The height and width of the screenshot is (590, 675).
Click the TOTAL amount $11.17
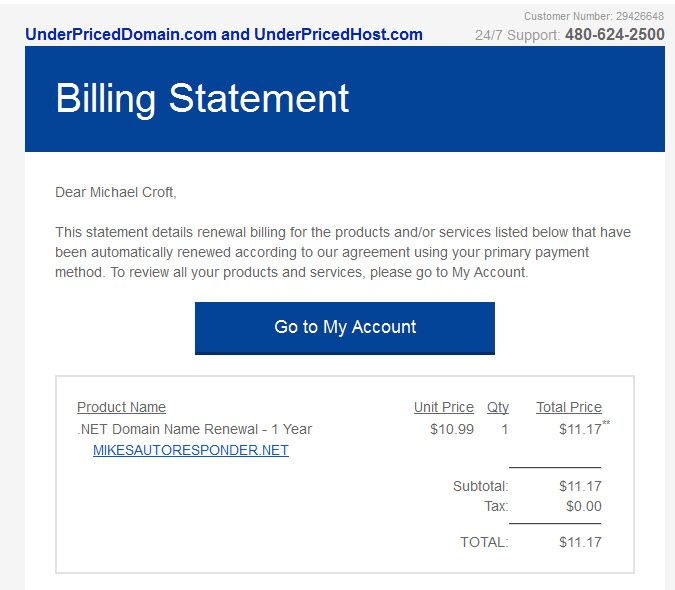pos(580,542)
